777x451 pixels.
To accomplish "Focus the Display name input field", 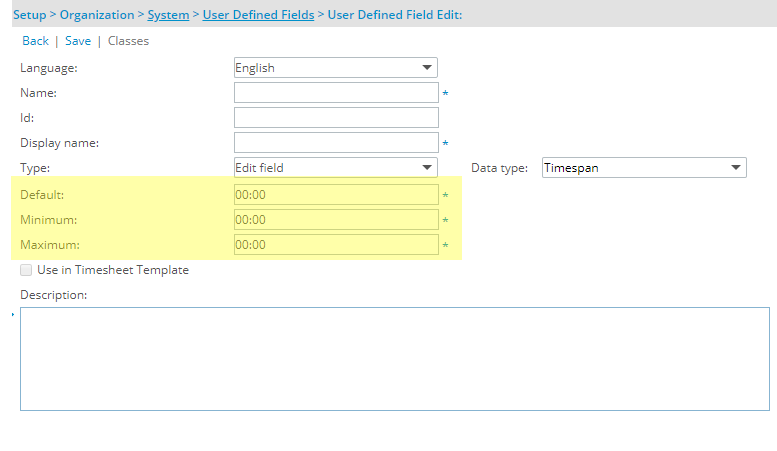I will point(336,143).
